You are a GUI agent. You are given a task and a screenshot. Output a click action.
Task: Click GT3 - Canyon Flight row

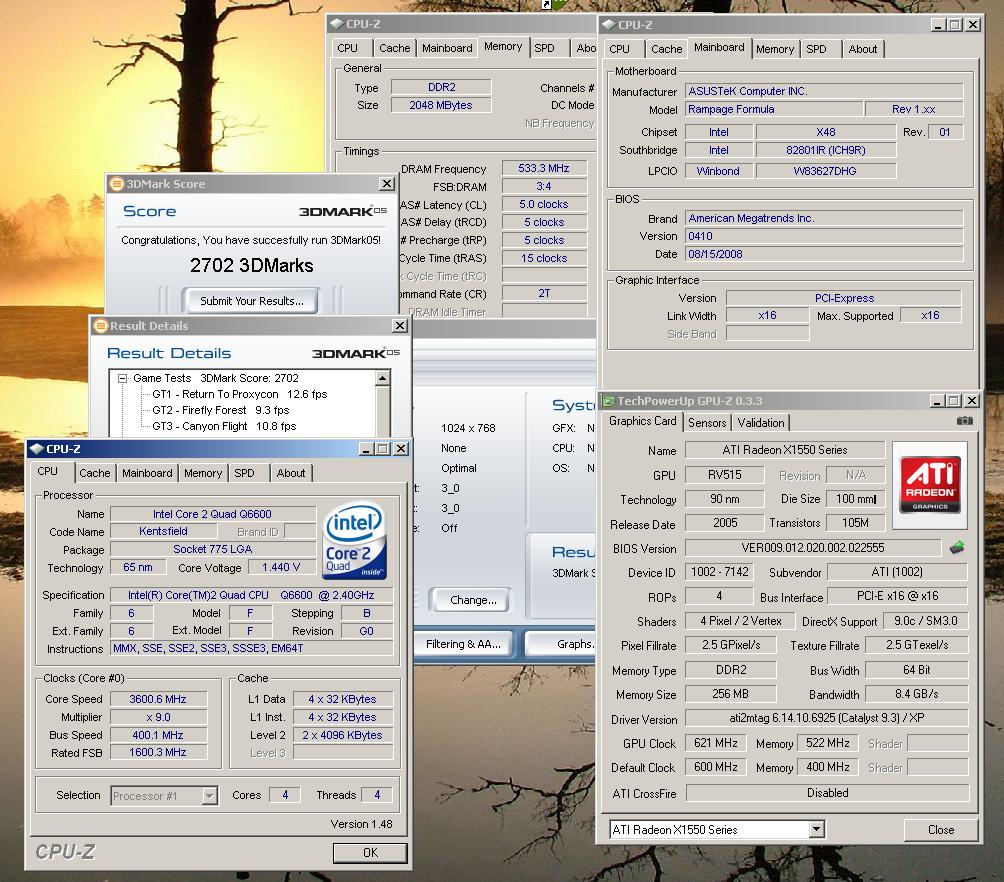[224, 426]
